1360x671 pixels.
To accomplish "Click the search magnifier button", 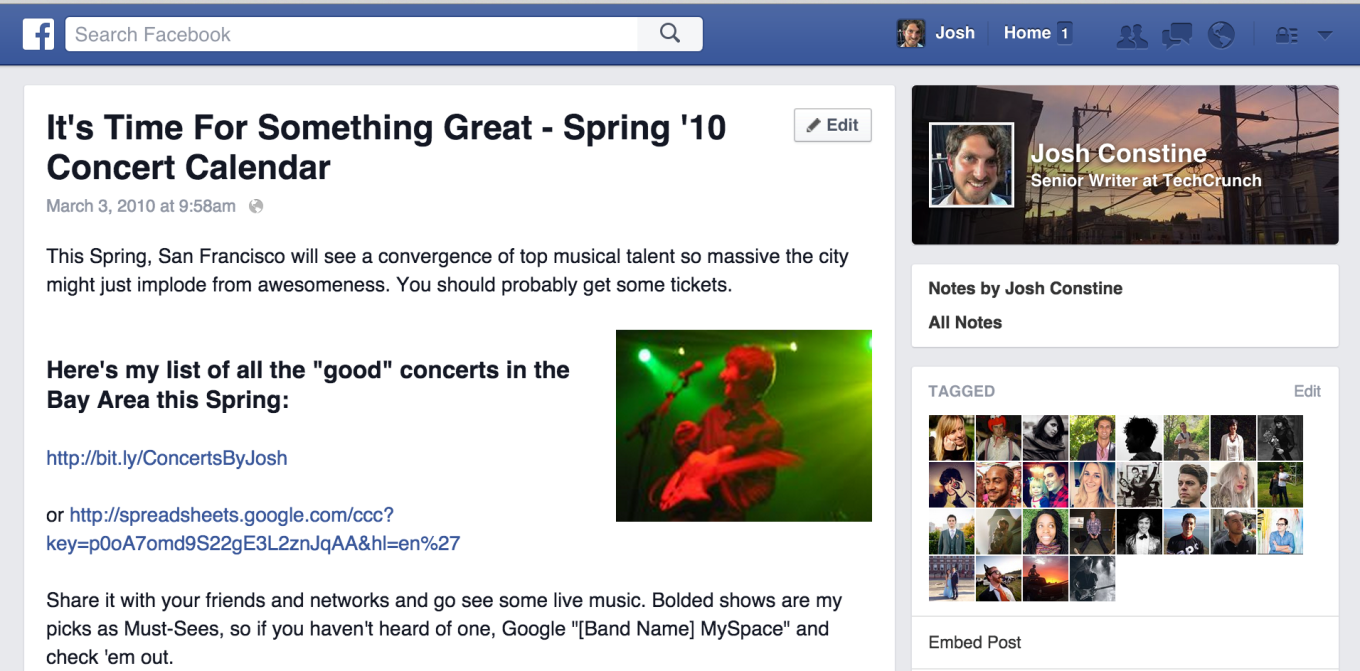I will pos(670,34).
